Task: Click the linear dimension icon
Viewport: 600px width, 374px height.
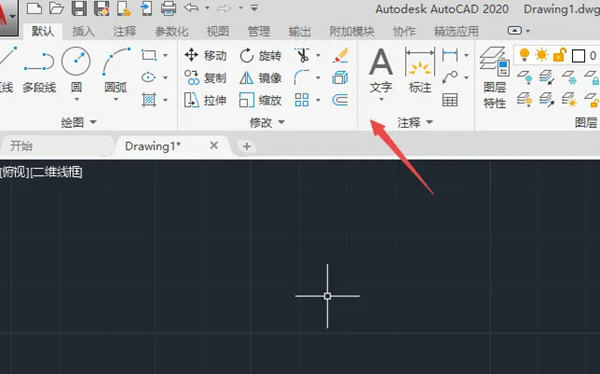Action: (x=450, y=55)
